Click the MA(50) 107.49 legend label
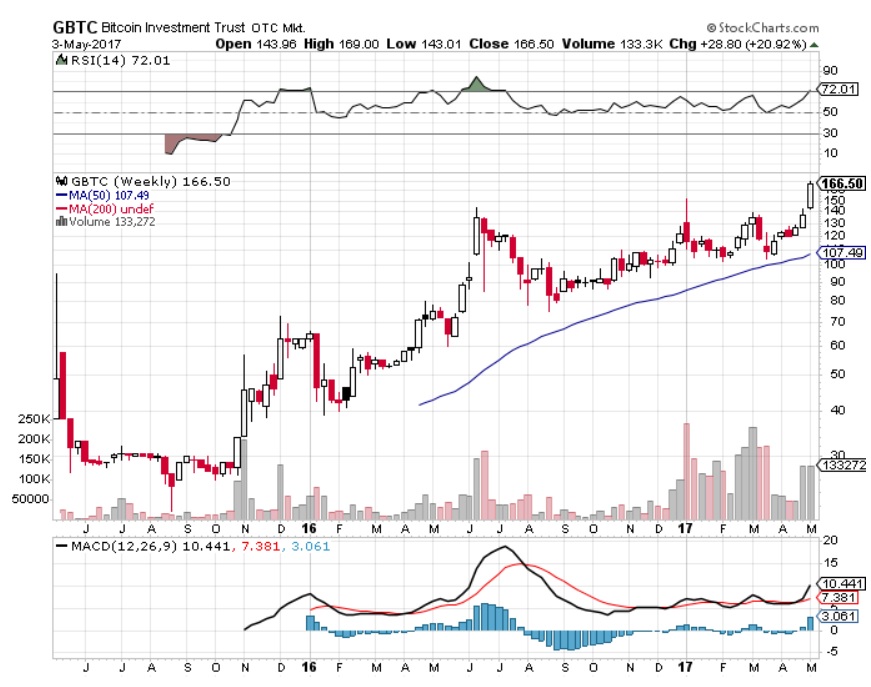The height and width of the screenshot is (687, 871). [x=108, y=195]
